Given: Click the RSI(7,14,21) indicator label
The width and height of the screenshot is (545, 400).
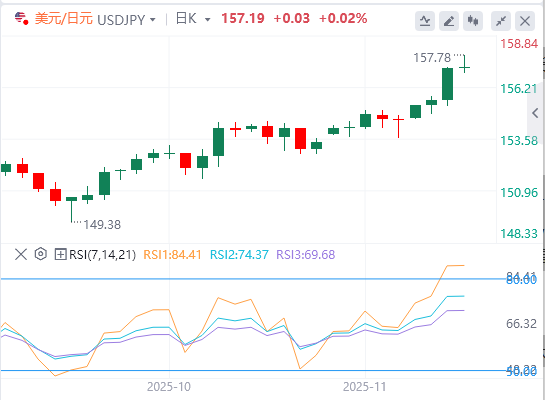Looking at the screenshot, I should [102, 255].
